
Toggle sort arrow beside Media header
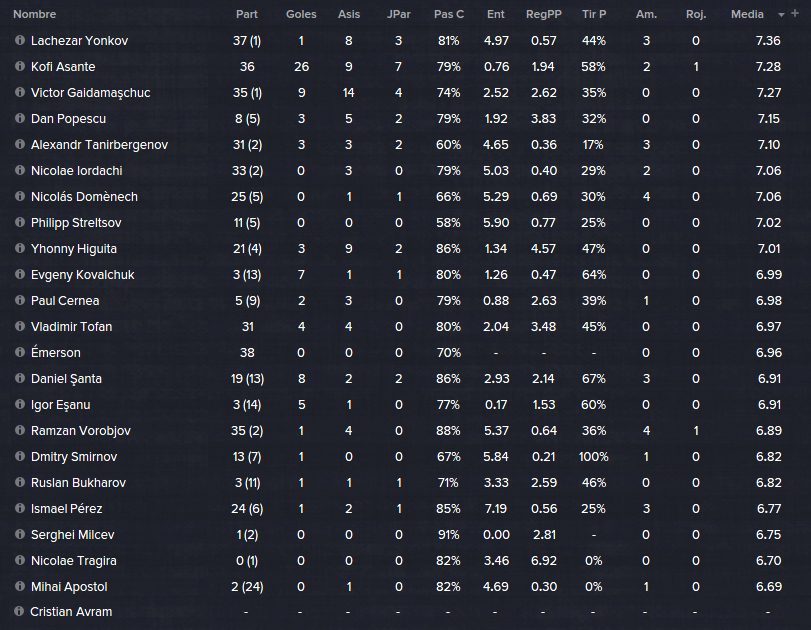[x=781, y=15]
